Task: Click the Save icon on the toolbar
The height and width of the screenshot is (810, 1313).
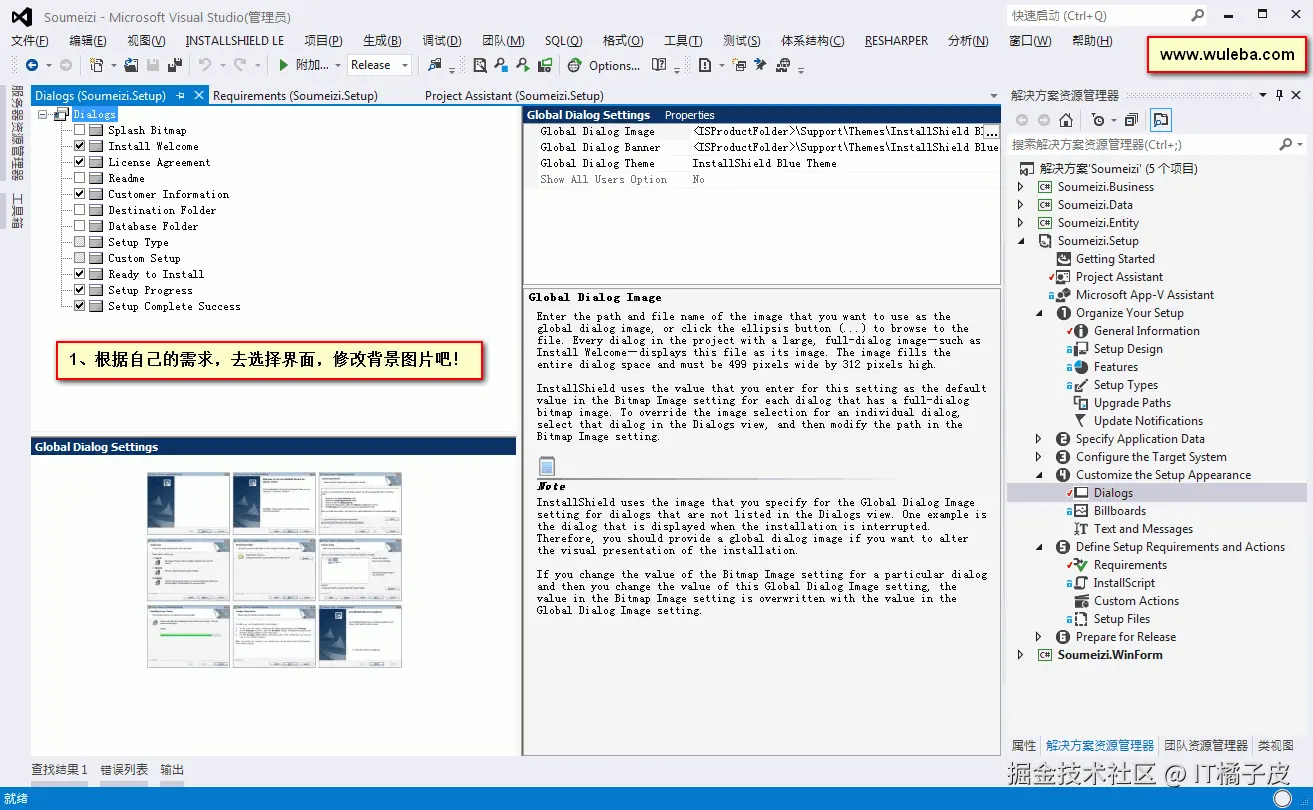Action: pos(153,64)
